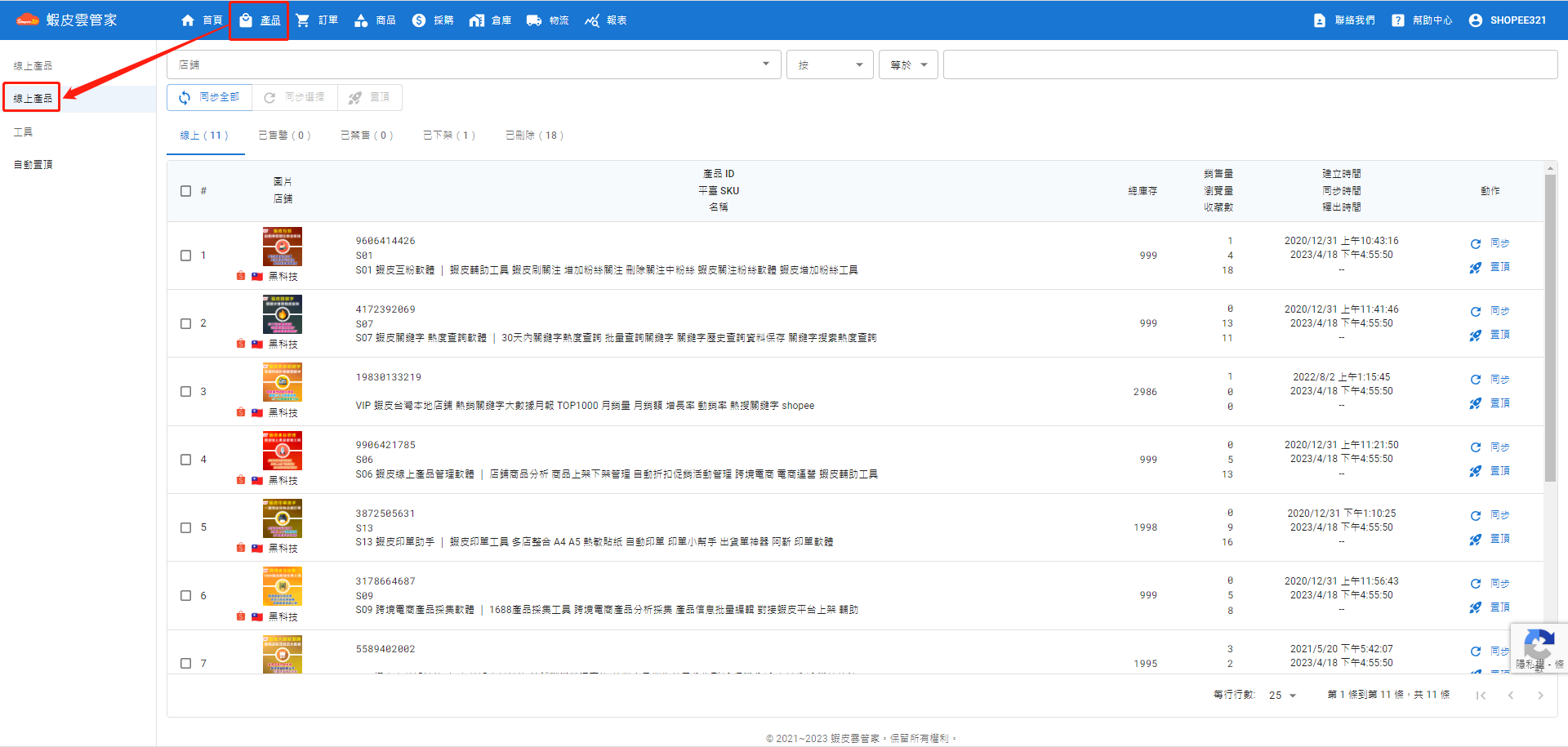Click the 同步選擇 button
This screenshot has width=1568, height=747.
(x=295, y=97)
